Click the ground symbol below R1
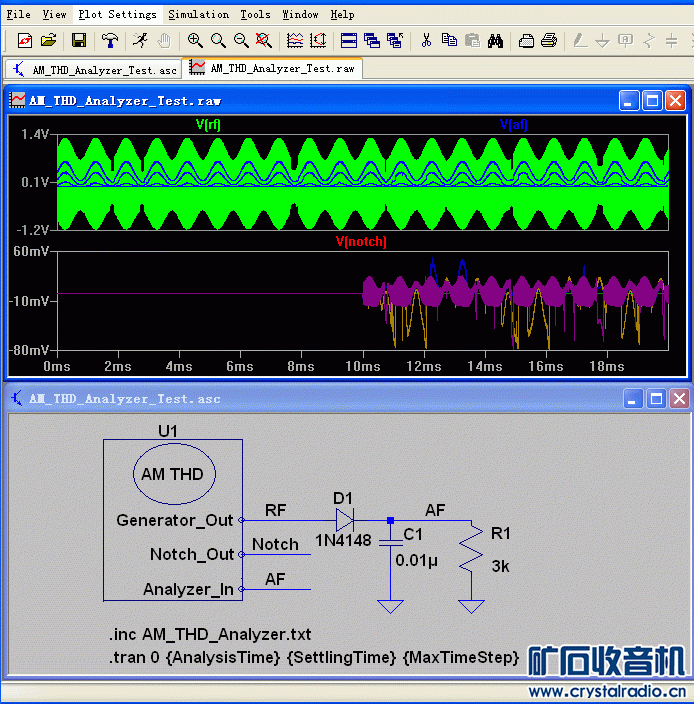The width and height of the screenshot is (694, 704). click(x=471, y=606)
